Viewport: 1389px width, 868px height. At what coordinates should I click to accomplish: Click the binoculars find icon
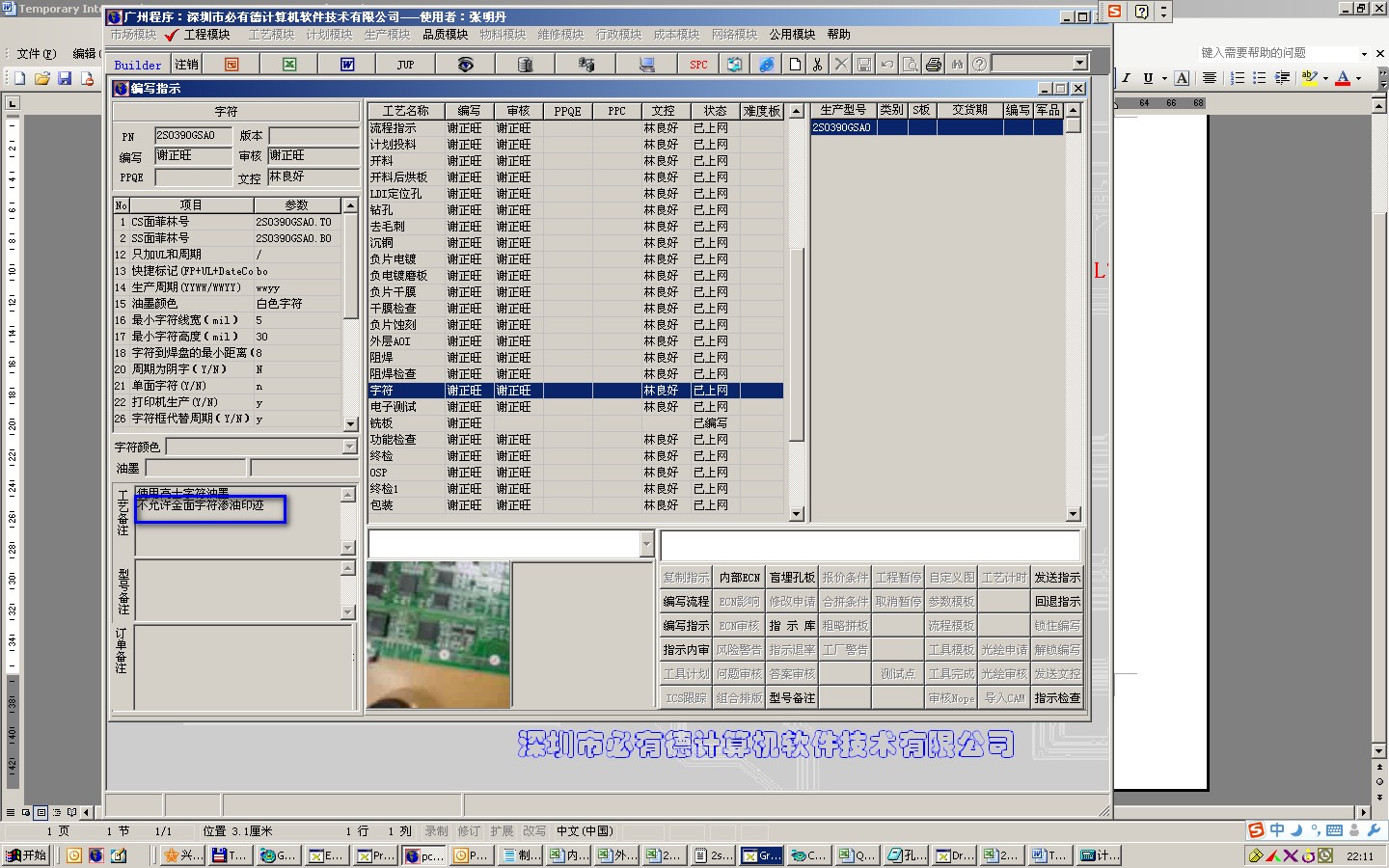coord(957,65)
